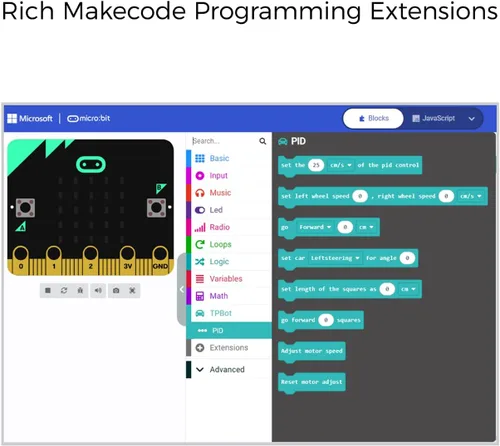Image resolution: width=500 pixels, height=446 pixels.
Task: Open cm/s dropdown in wheel speed block
Action: 471,196
